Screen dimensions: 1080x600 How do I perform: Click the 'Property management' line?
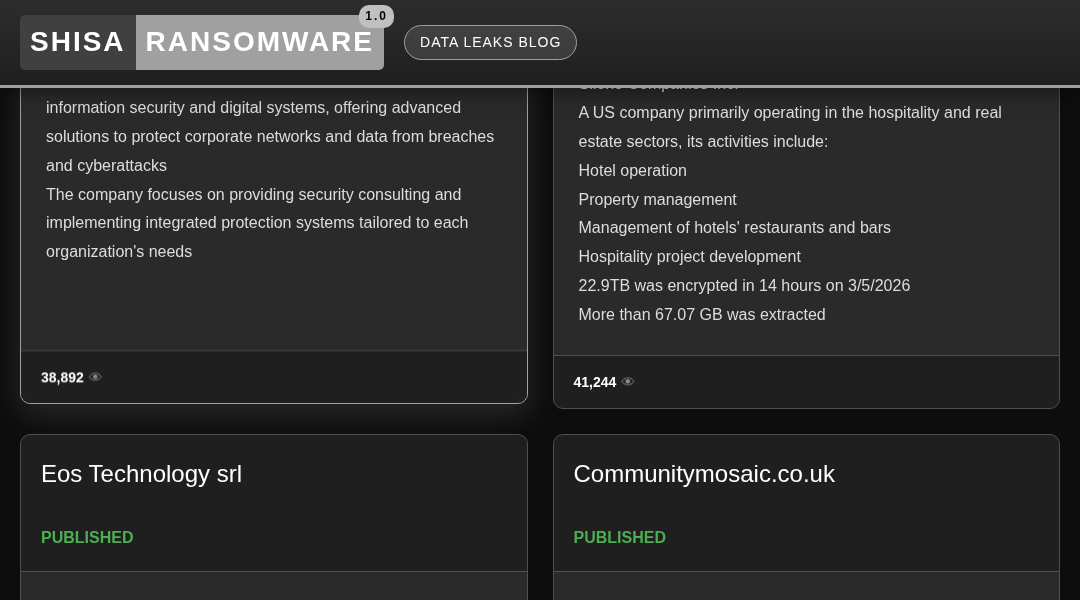click(x=657, y=199)
